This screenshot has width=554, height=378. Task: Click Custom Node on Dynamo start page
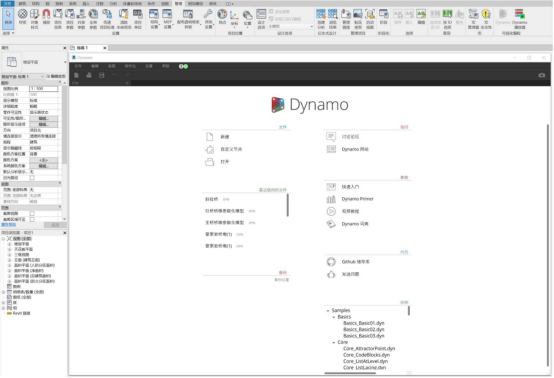coord(231,149)
